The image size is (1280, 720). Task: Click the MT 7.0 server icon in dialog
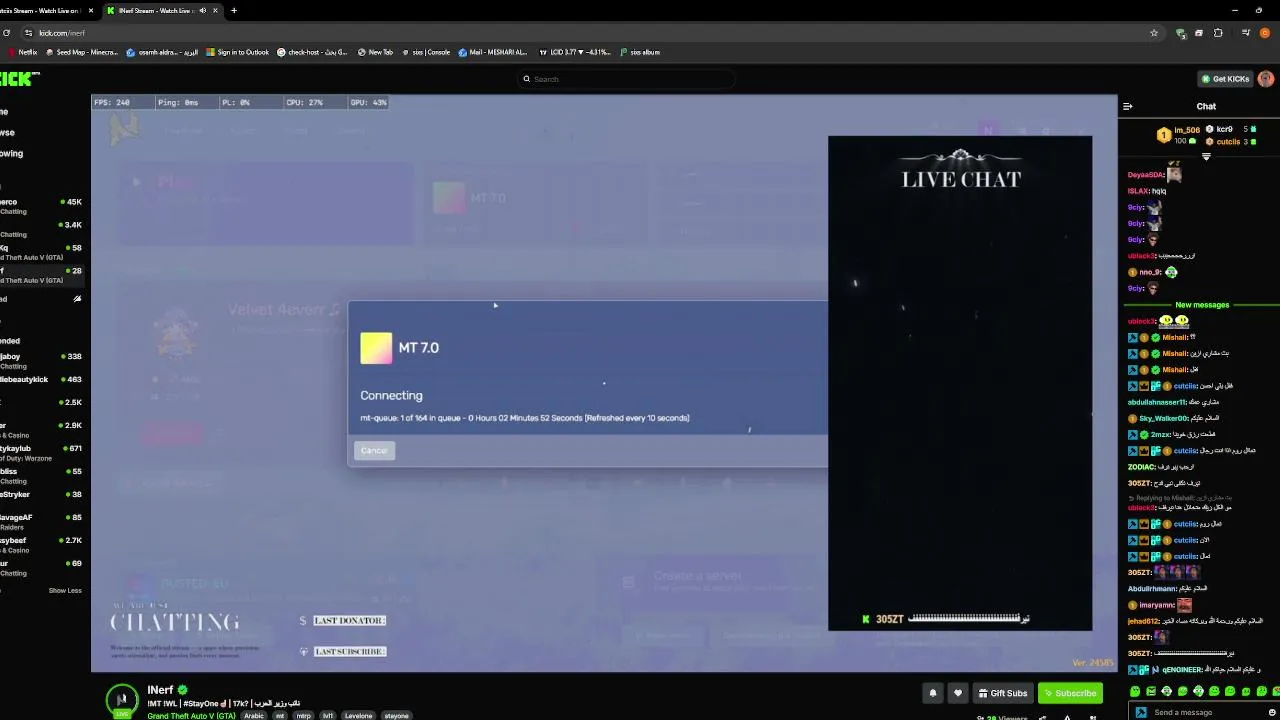[x=376, y=348]
